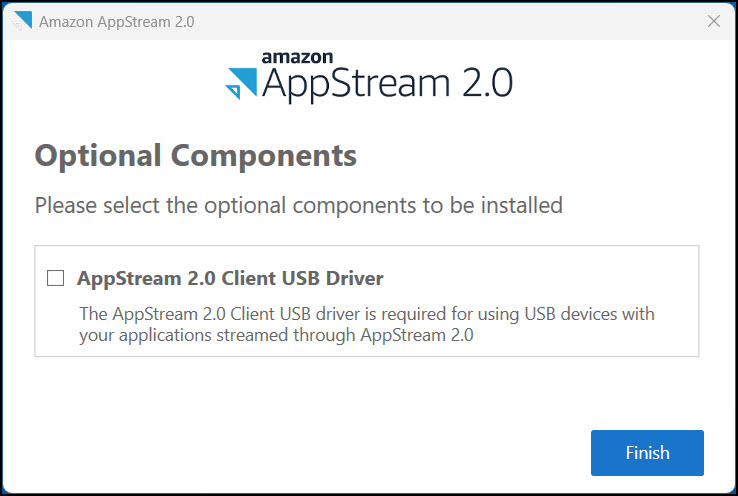Screen dimensions: 738x496
Task: Click the small "amazon" word in the logo
Action: (x=297, y=58)
